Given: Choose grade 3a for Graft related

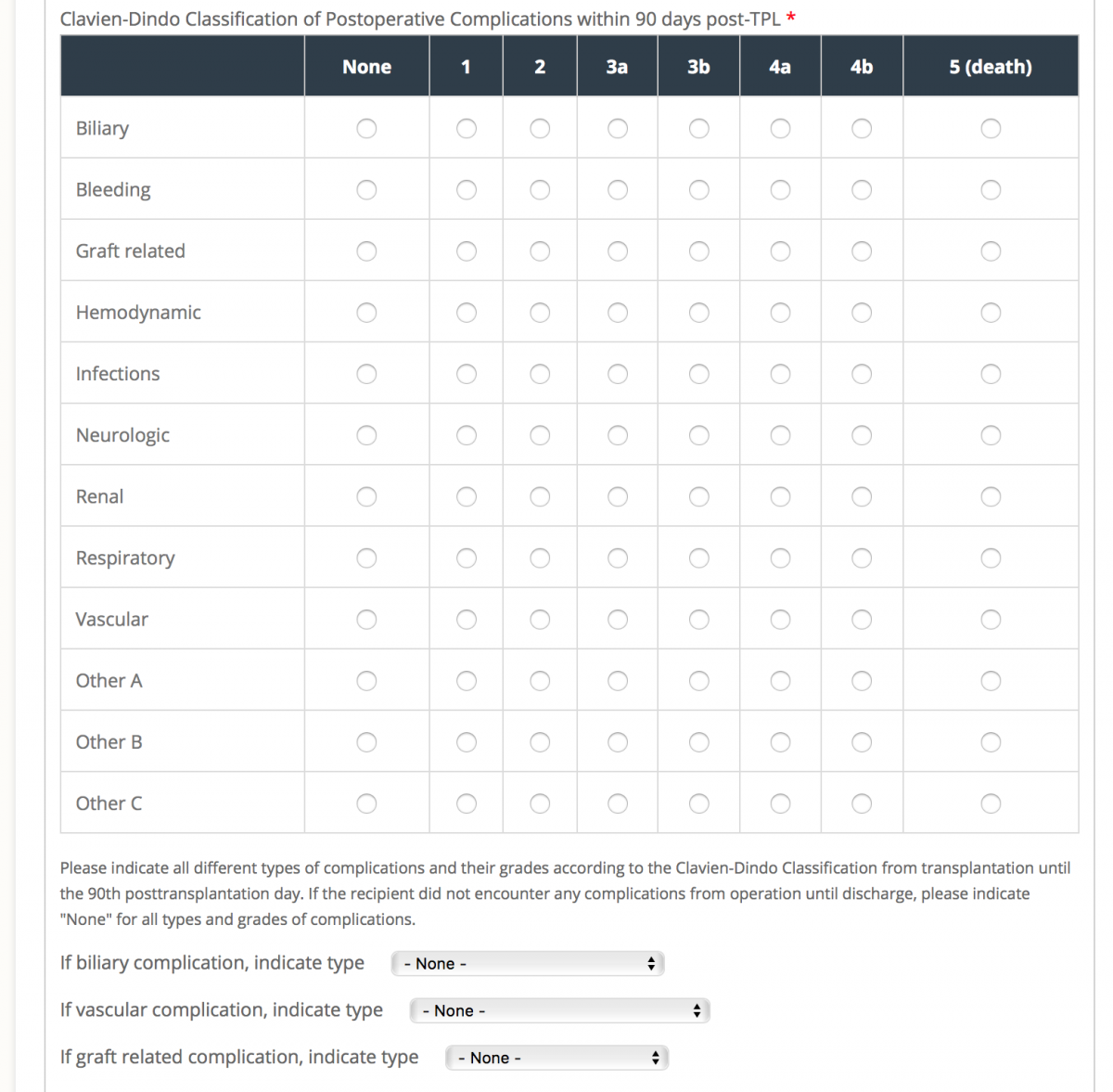Looking at the screenshot, I should click(618, 251).
